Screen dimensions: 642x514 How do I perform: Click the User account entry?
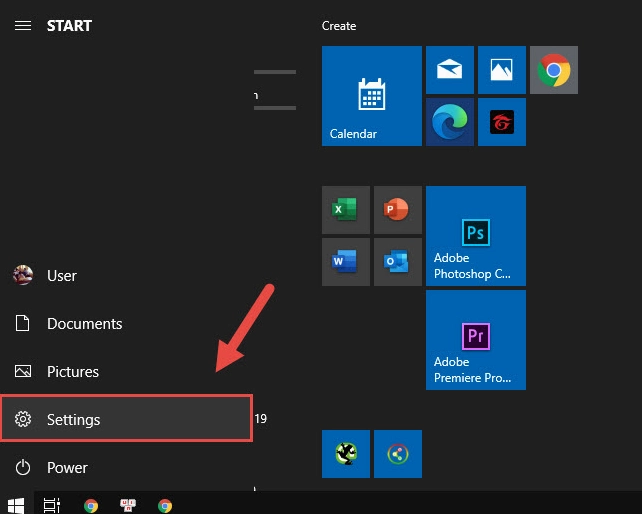61,276
